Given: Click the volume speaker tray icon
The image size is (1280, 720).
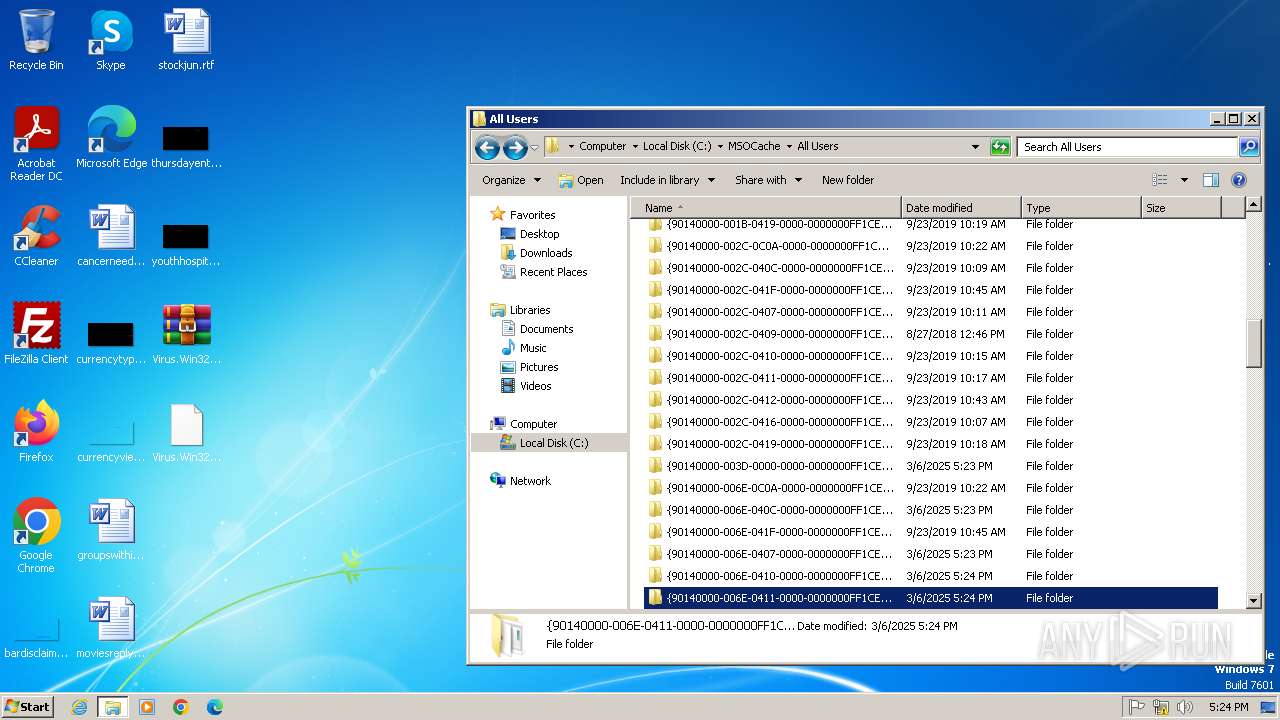Looking at the screenshot, I should click(x=1185, y=707).
